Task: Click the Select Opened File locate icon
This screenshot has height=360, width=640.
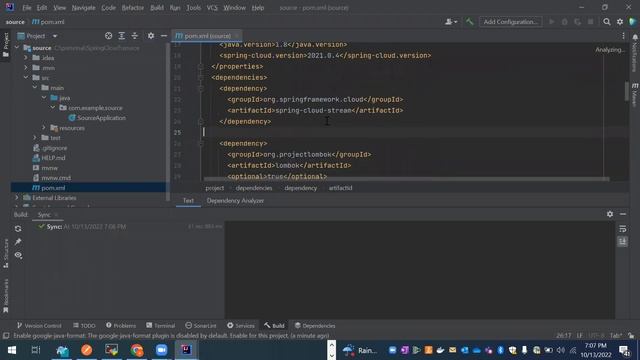Action: (x=109, y=36)
